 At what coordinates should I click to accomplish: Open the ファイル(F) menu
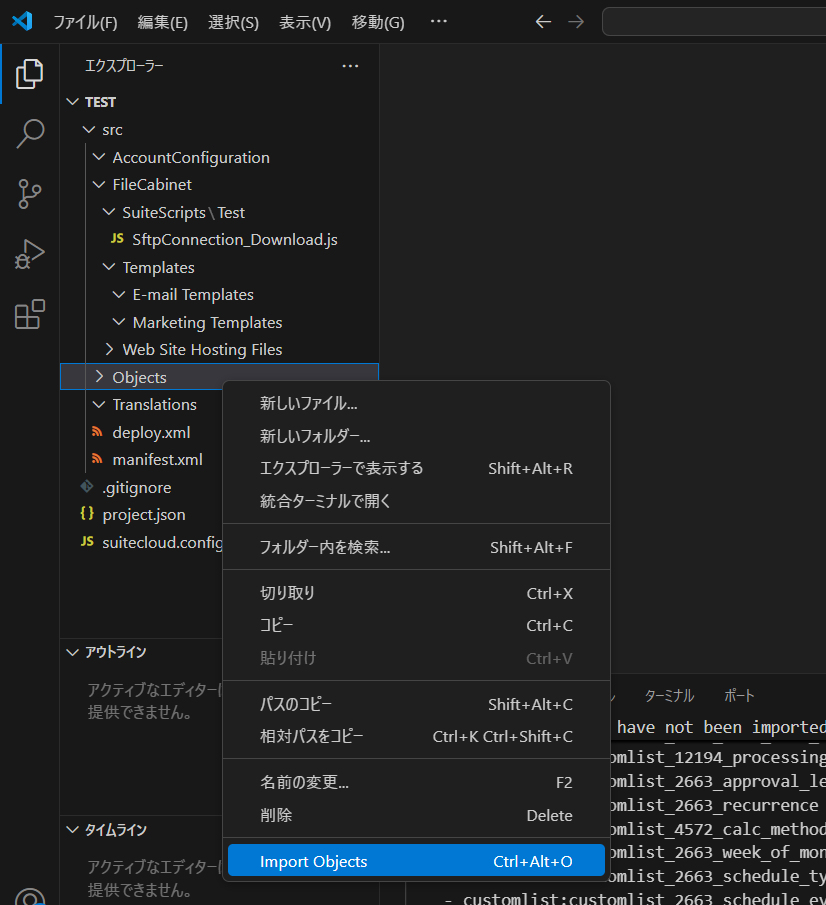(x=85, y=23)
